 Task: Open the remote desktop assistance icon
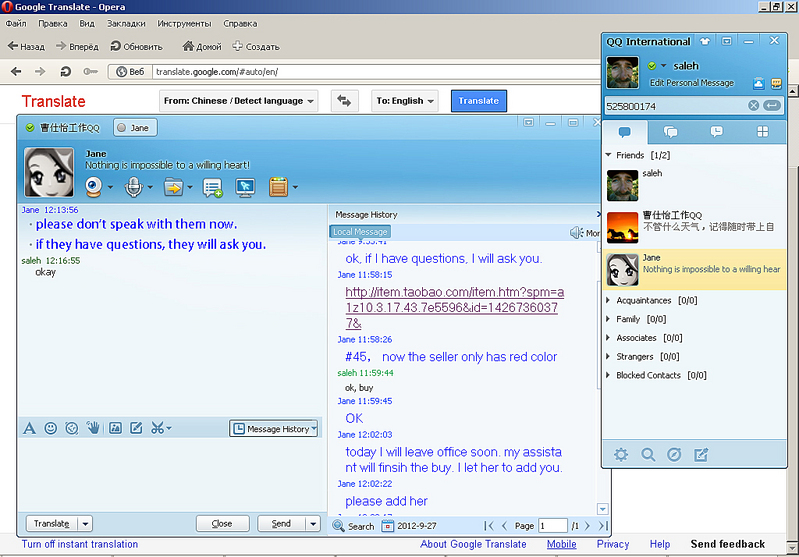(245, 187)
